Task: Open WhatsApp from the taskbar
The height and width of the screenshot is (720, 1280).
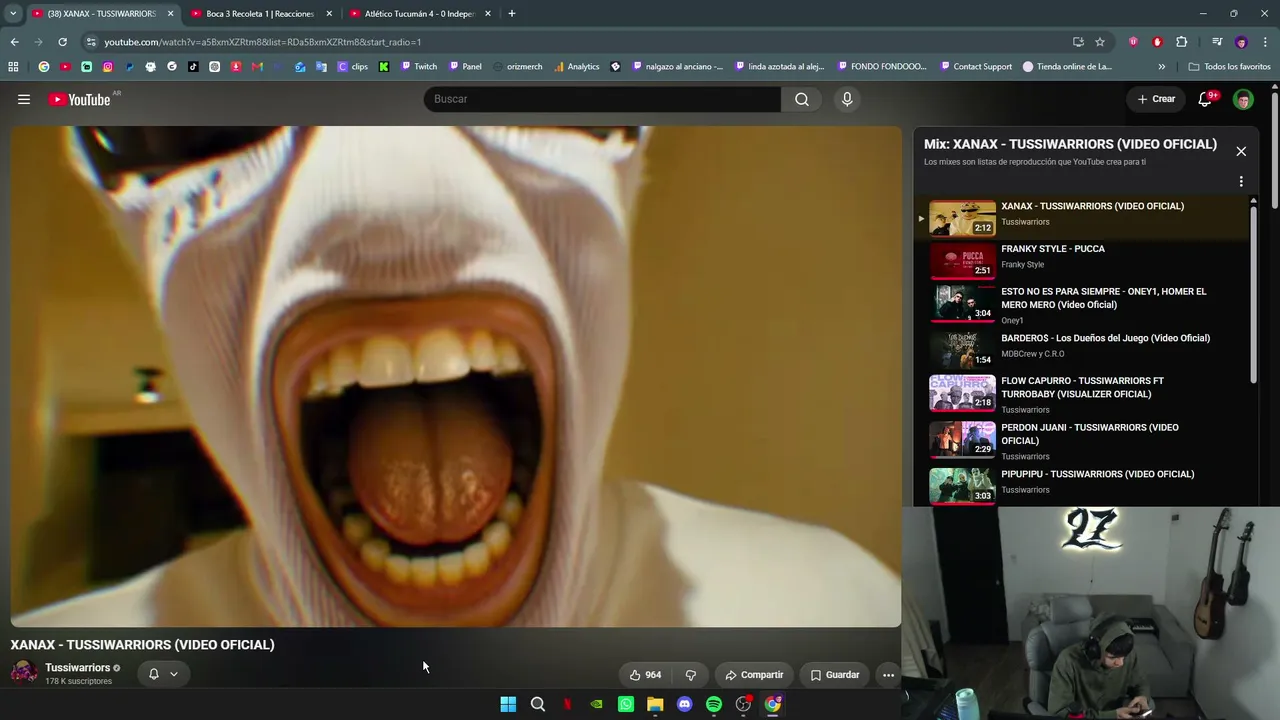Action: [626, 704]
